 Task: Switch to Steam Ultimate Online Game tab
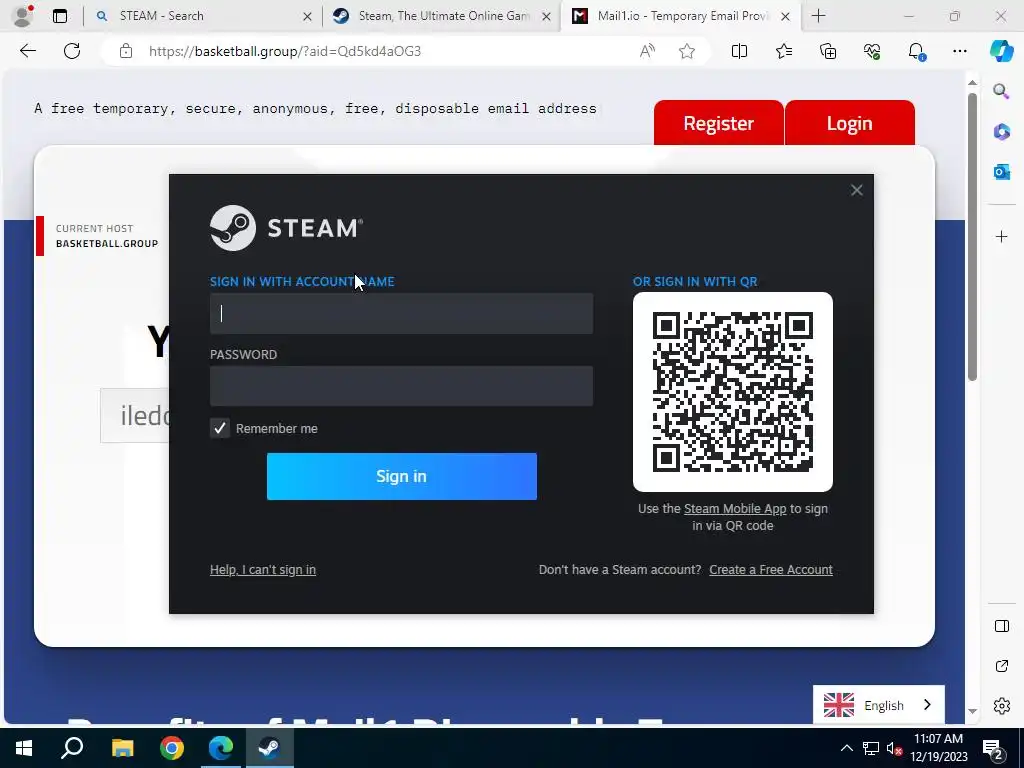coord(442,16)
